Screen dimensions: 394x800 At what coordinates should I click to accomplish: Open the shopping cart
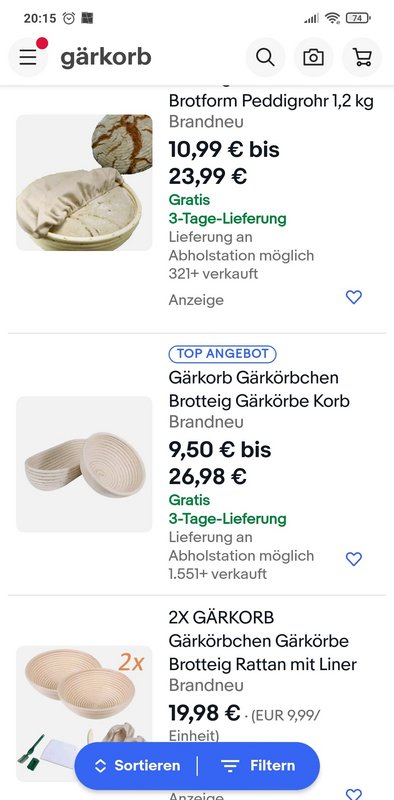(362, 57)
